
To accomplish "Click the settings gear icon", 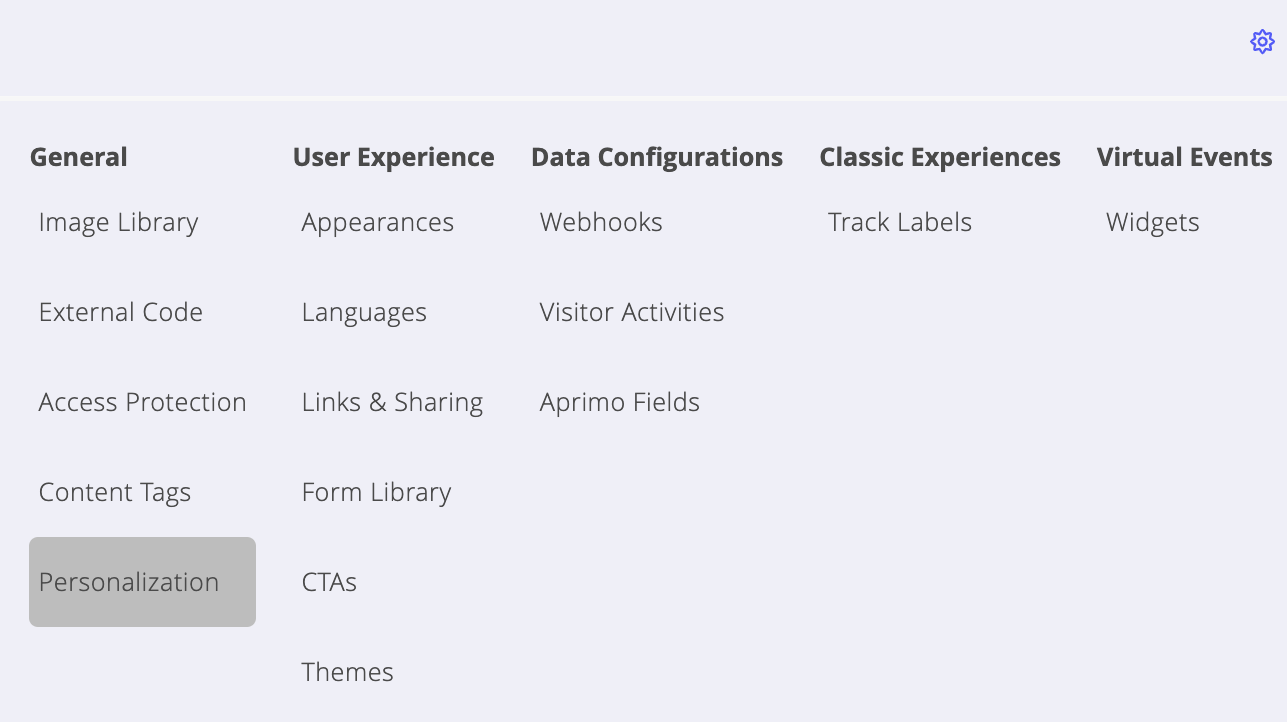I will [1262, 42].
